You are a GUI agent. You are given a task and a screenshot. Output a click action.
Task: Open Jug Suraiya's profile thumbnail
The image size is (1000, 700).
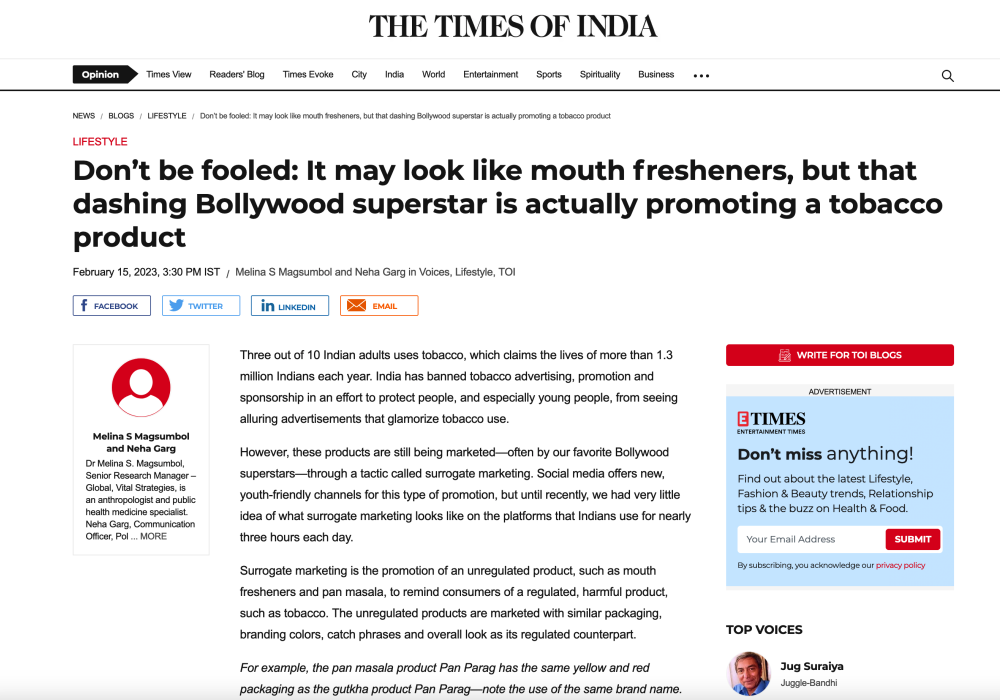click(748, 672)
